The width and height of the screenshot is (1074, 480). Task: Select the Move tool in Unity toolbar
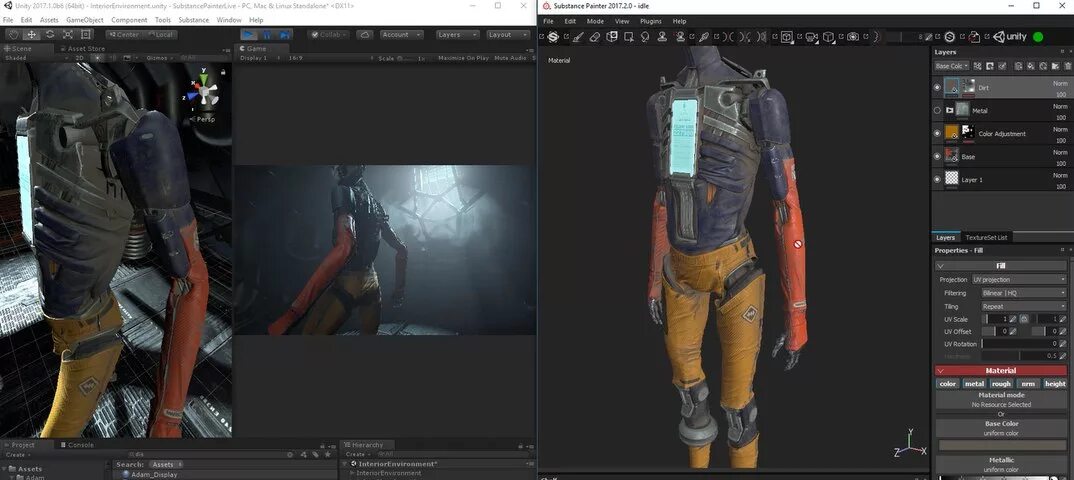pos(32,34)
